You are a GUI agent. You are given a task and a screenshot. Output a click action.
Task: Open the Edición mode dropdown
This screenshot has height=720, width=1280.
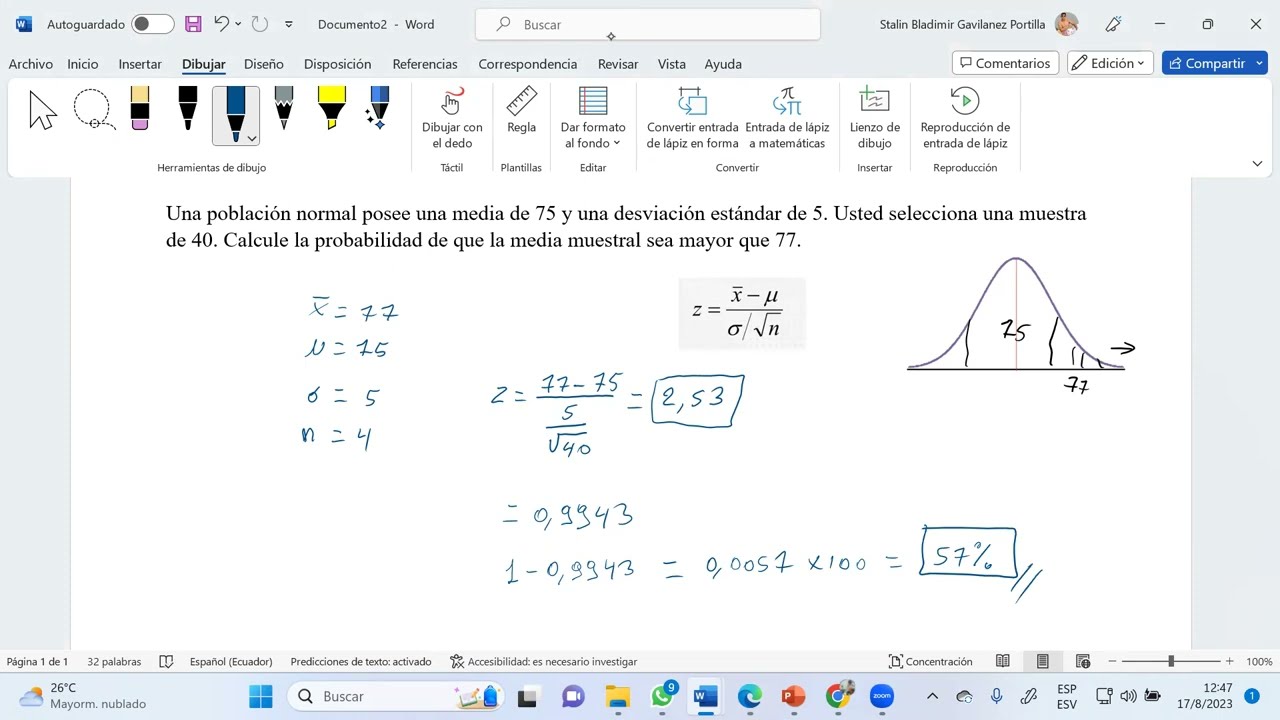point(1110,63)
